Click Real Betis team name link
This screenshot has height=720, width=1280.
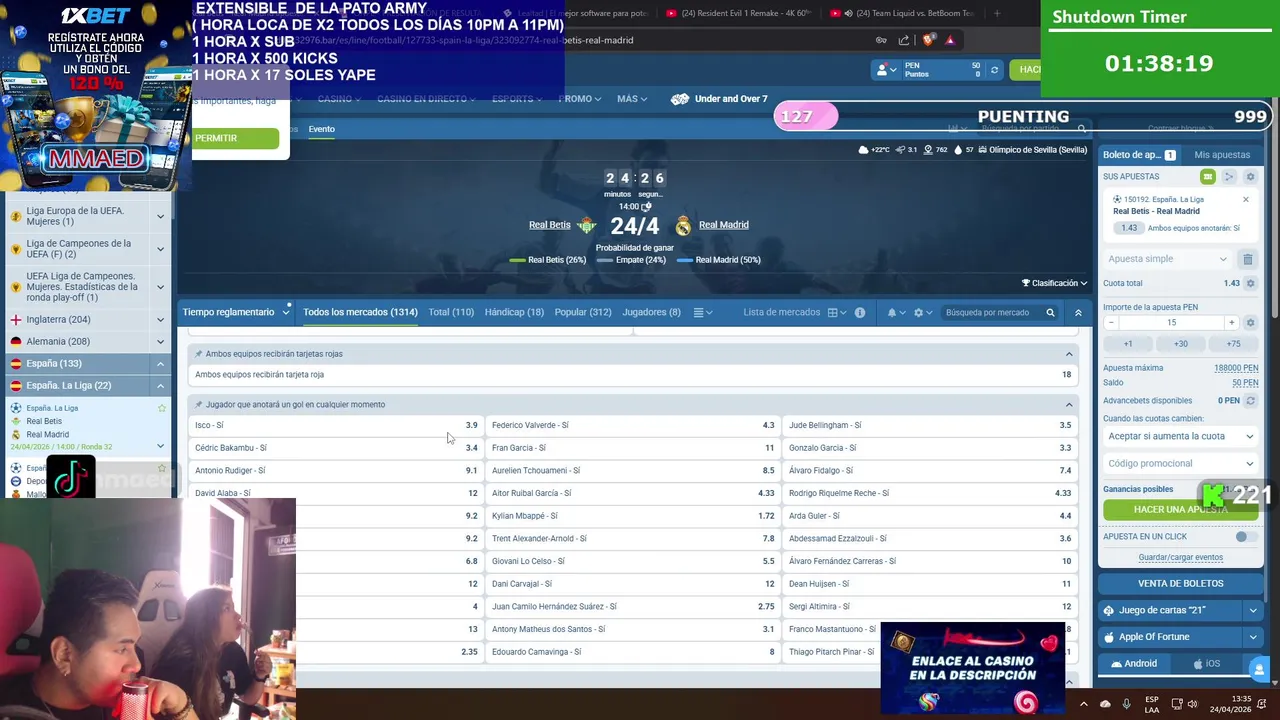click(549, 225)
